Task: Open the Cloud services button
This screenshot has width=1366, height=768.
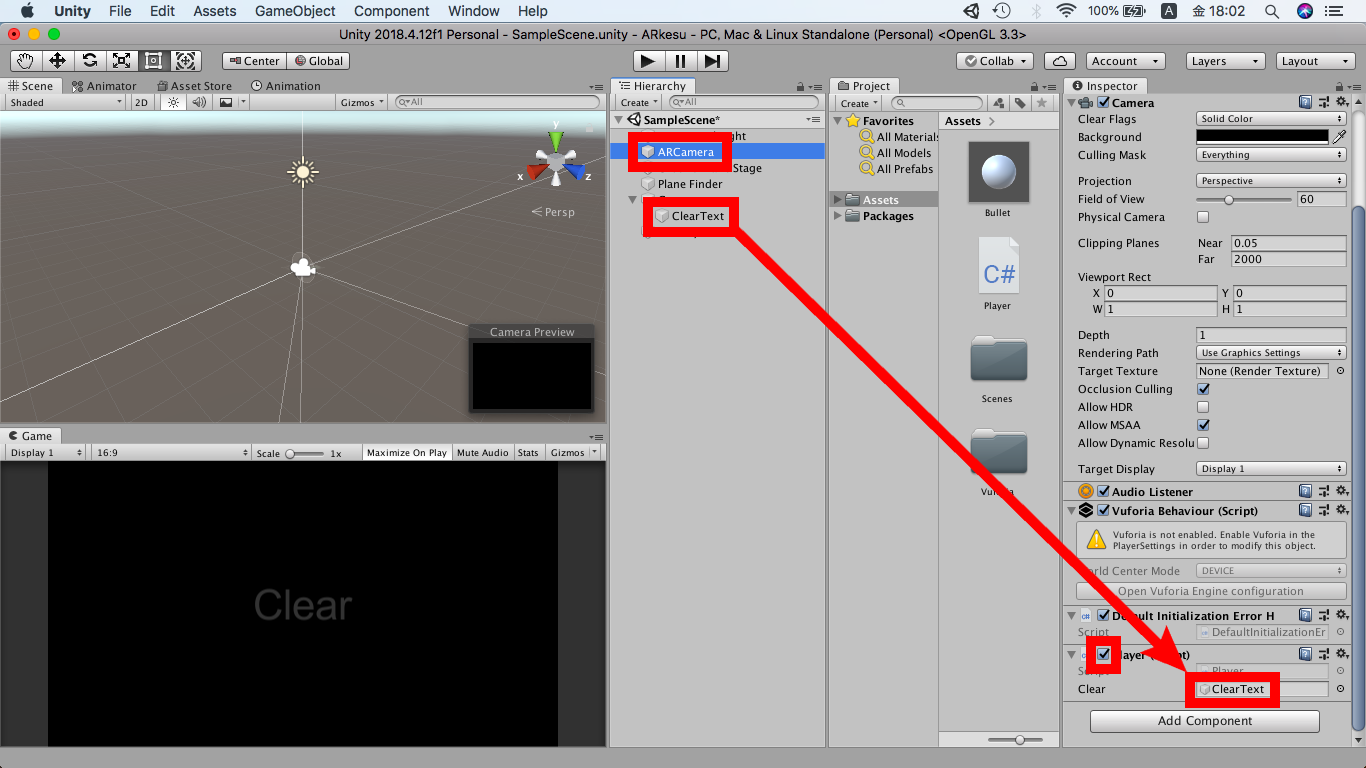Action: coord(1059,61)
